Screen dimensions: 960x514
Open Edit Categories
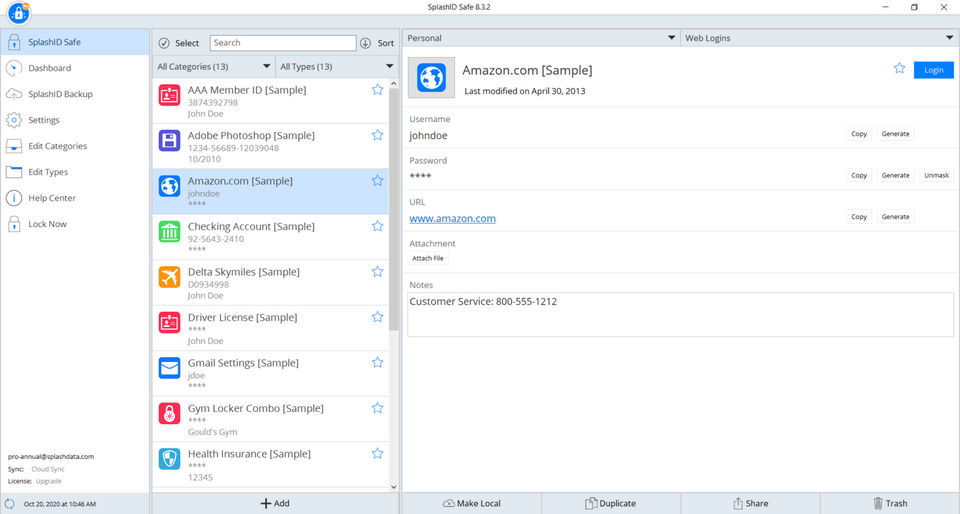75,146
